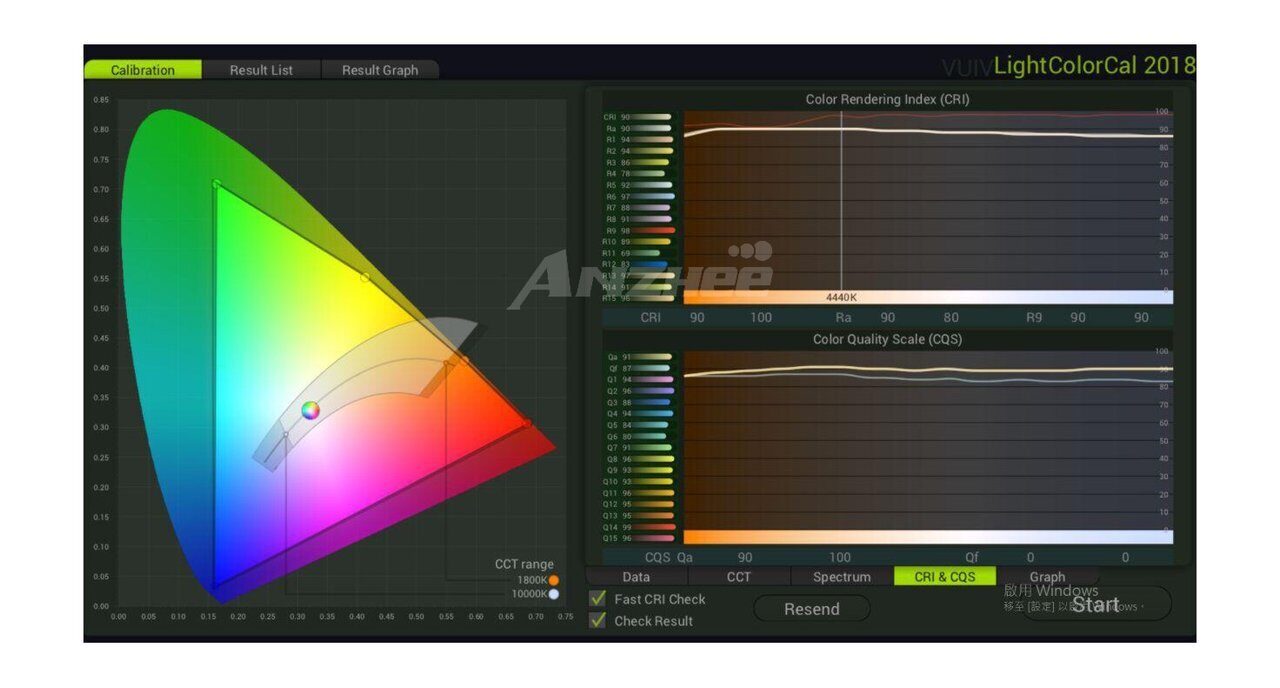Select the white 10000K CCT range marker

click(x=554, y=594)
